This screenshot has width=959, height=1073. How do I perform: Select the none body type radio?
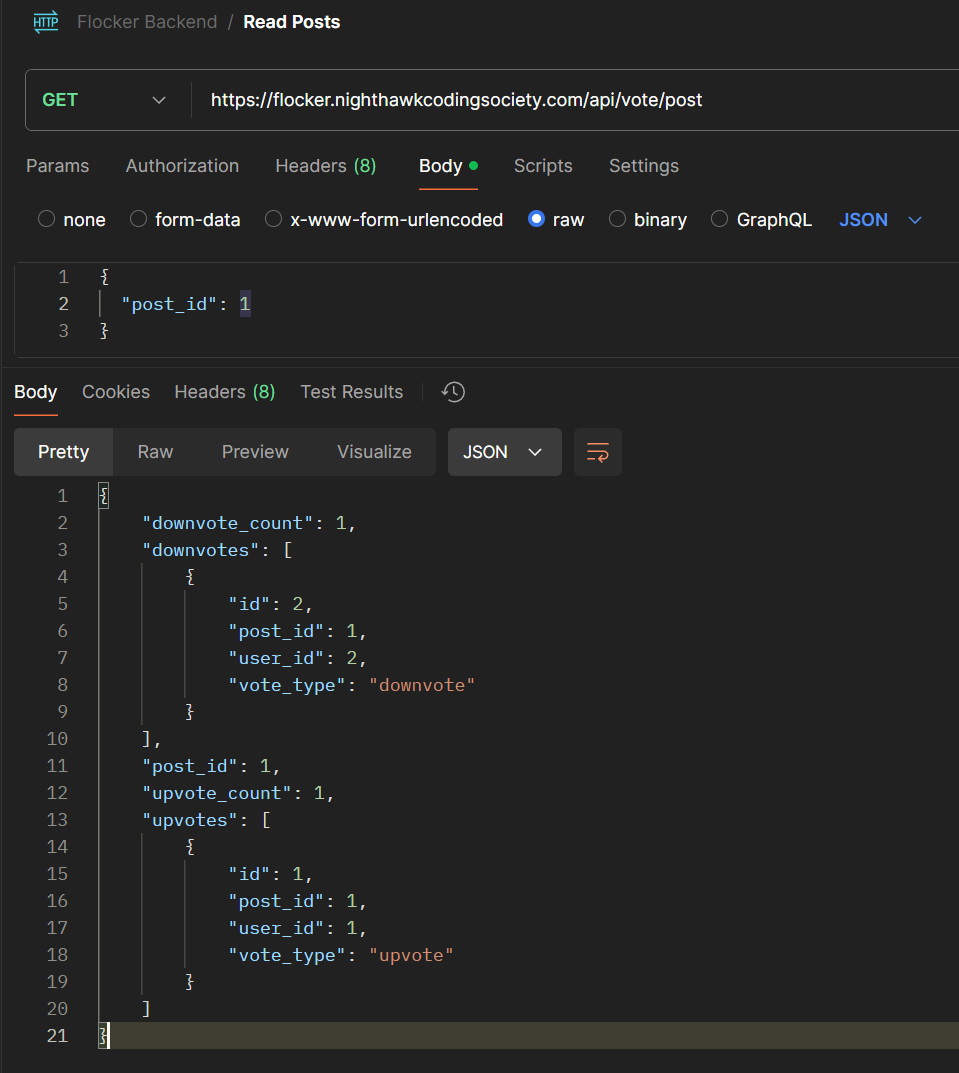click(46, 220)
